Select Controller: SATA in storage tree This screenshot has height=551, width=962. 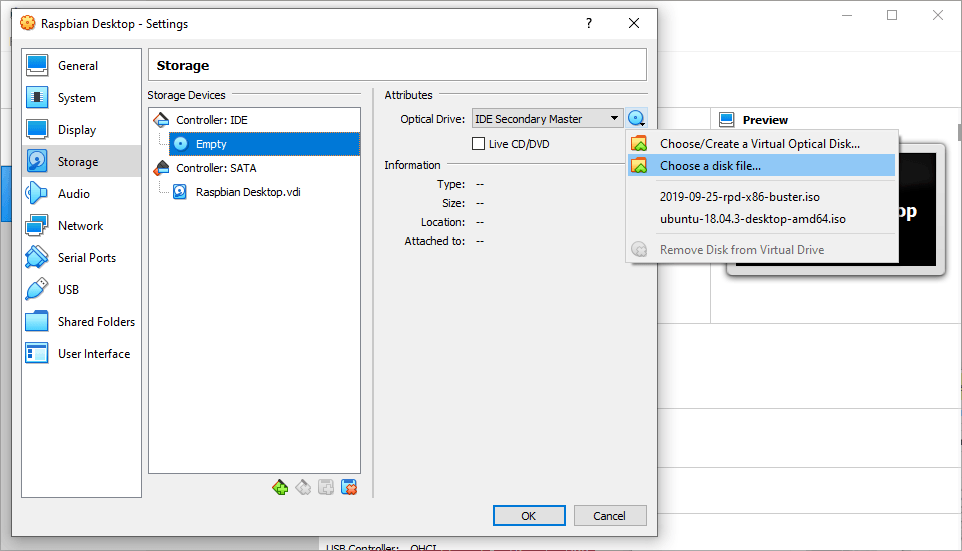216,168
